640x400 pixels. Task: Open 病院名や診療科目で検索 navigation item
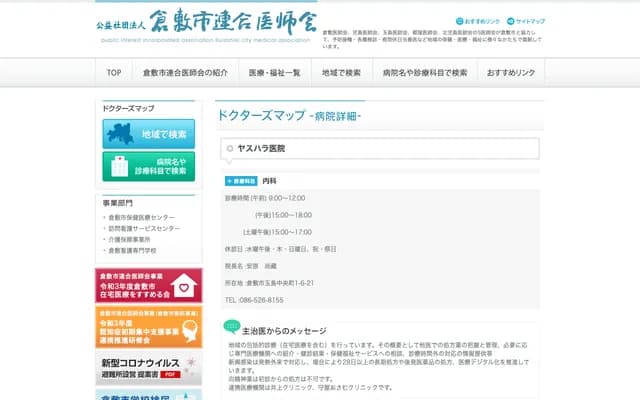point(425,73)
